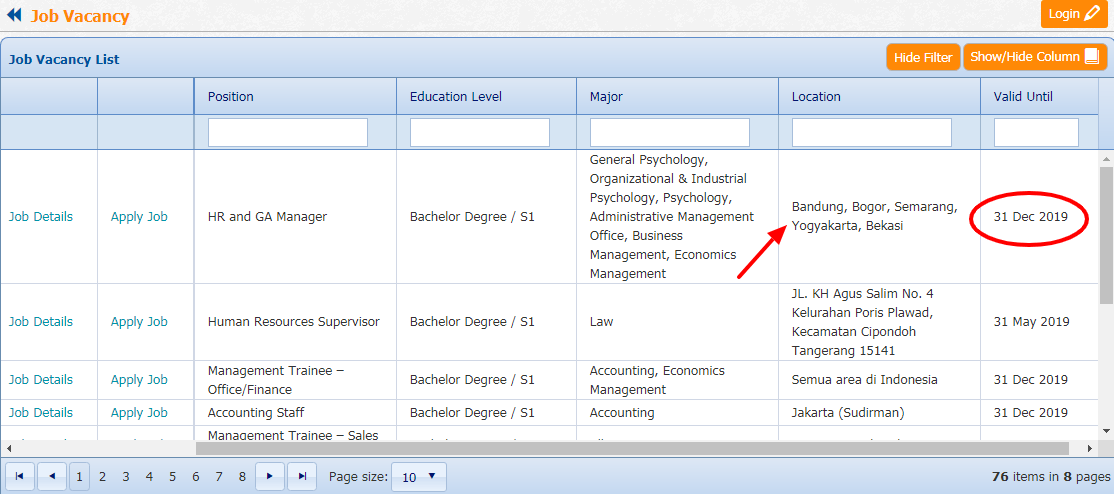Screen dimensions: 1114x494
Task: Sort by the Valid Until column header
Action: [1023, 97]
